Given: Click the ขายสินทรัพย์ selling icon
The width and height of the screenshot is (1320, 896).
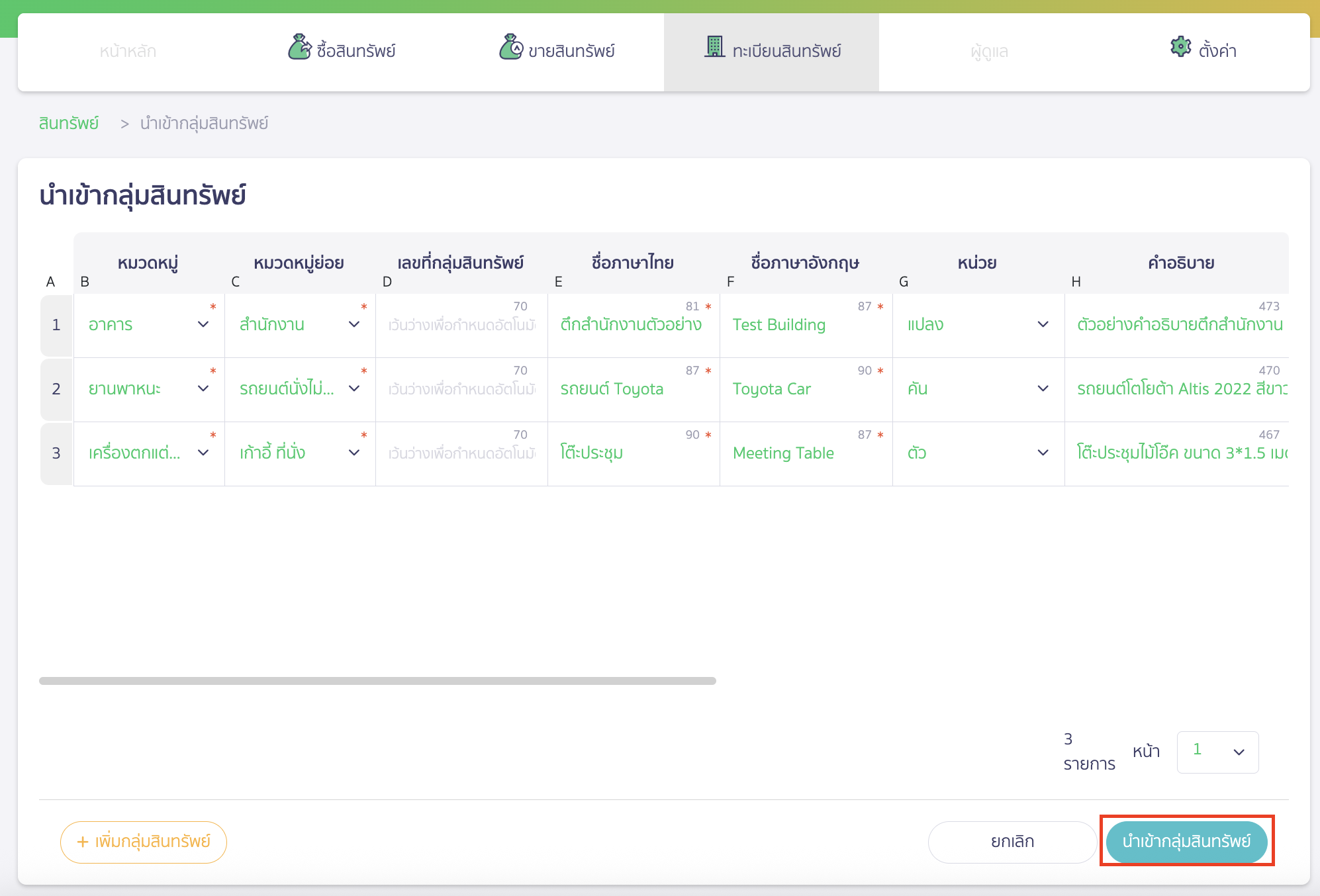Looking at the screenshot, I should [510, 46].
